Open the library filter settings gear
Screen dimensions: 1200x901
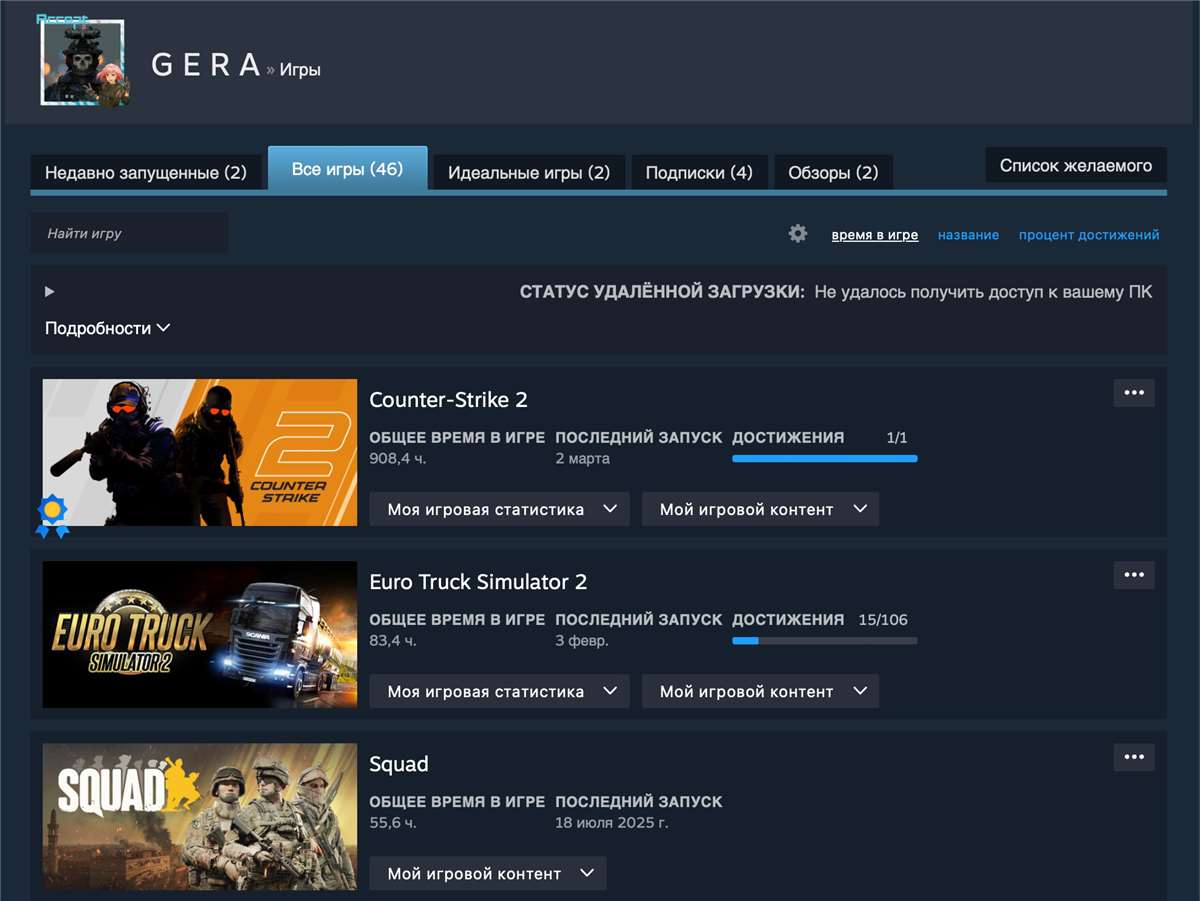(x=797, y=233)
